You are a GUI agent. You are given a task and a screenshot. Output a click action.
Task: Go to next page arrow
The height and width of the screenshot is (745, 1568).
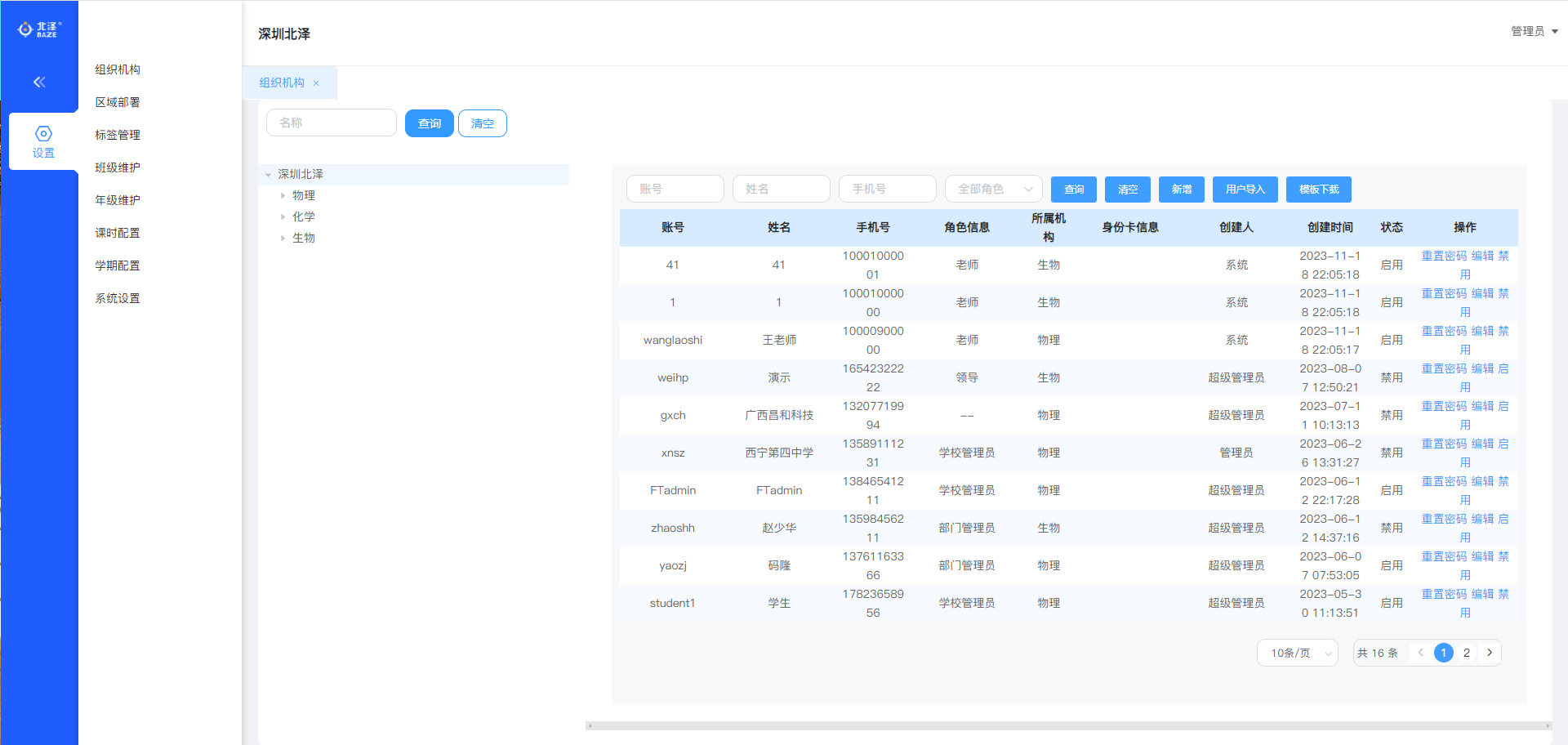(x=1490, y=653)
